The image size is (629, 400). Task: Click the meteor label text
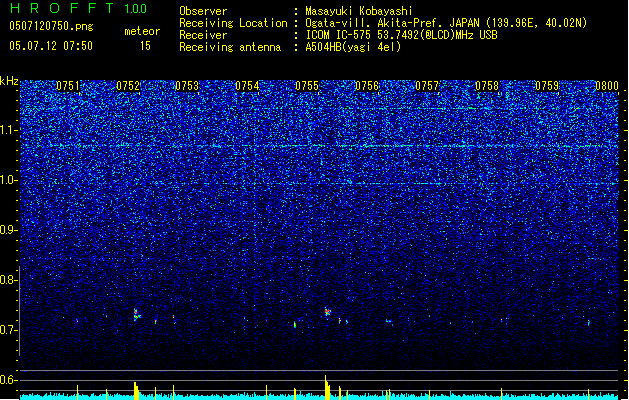coord(142,31)
